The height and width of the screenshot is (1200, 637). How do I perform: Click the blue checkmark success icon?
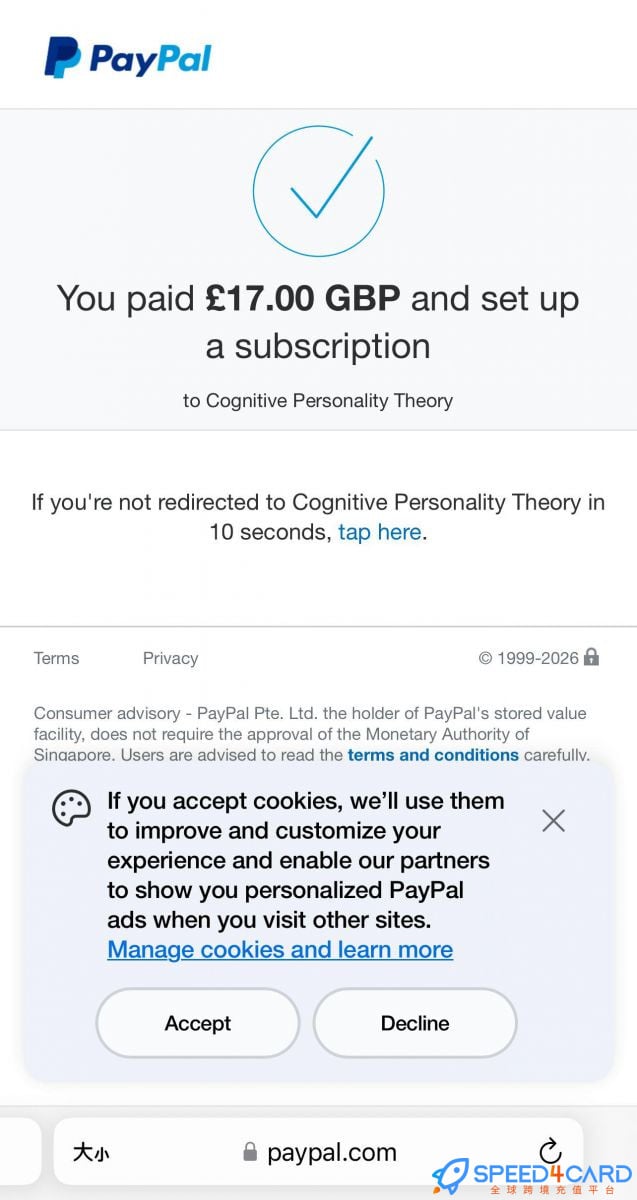click(x=318, y=190)
